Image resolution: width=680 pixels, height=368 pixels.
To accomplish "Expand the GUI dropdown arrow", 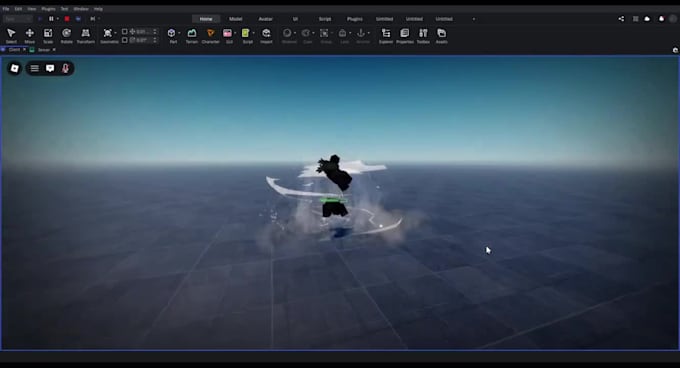I will [x=235, y=33].
